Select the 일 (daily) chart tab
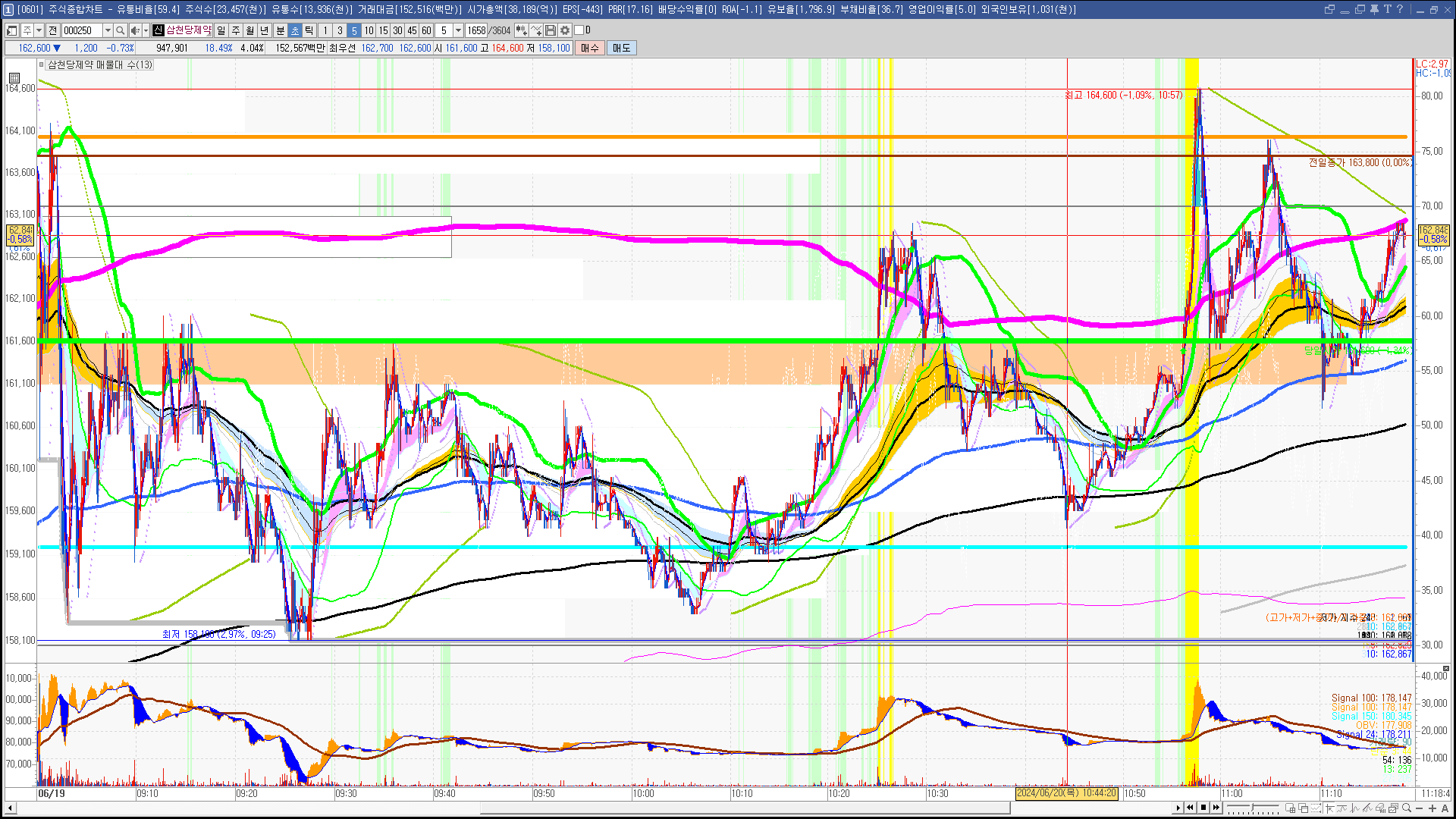 coord(221,30)
